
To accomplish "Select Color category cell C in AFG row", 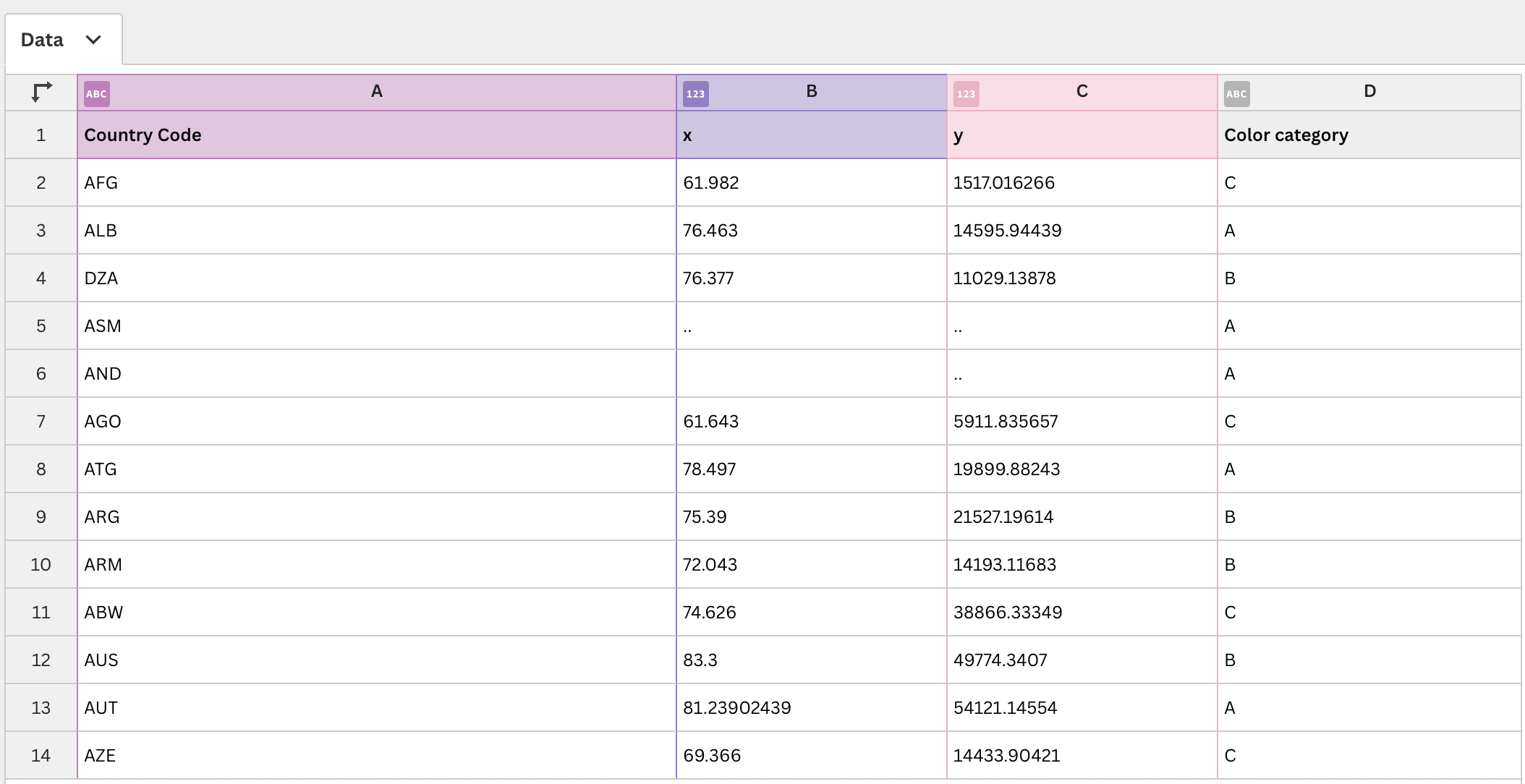I will coord(1369,183).
